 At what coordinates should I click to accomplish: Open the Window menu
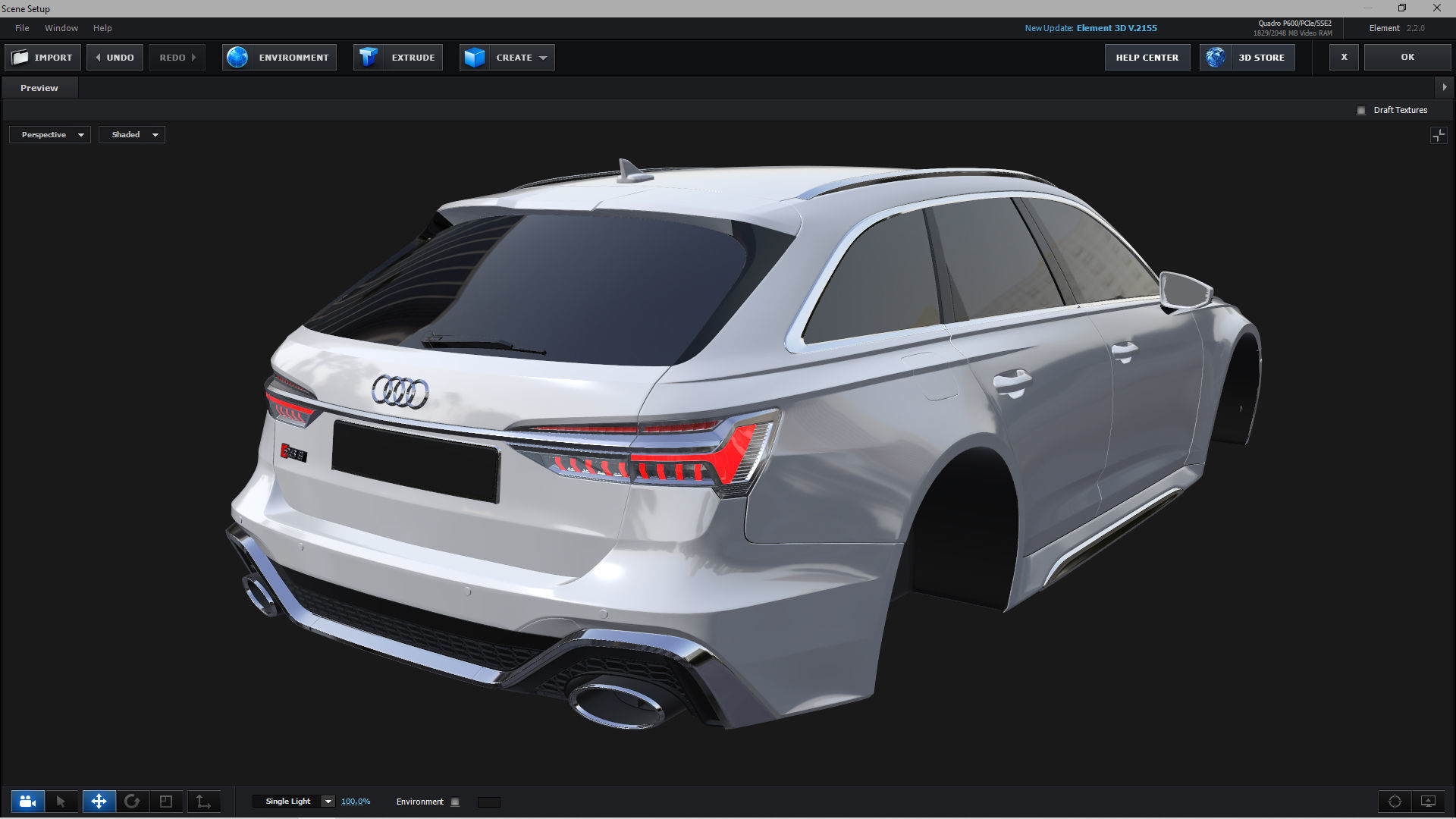61,28
